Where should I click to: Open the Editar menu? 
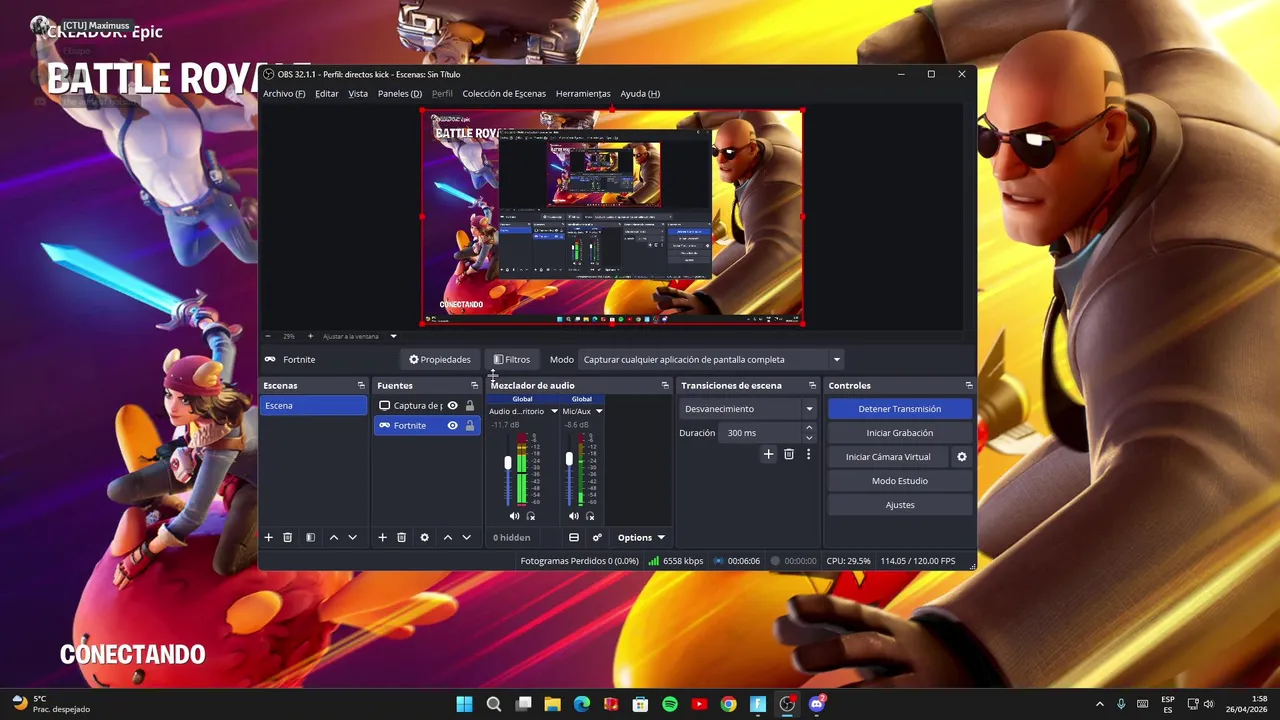point(327,94)
